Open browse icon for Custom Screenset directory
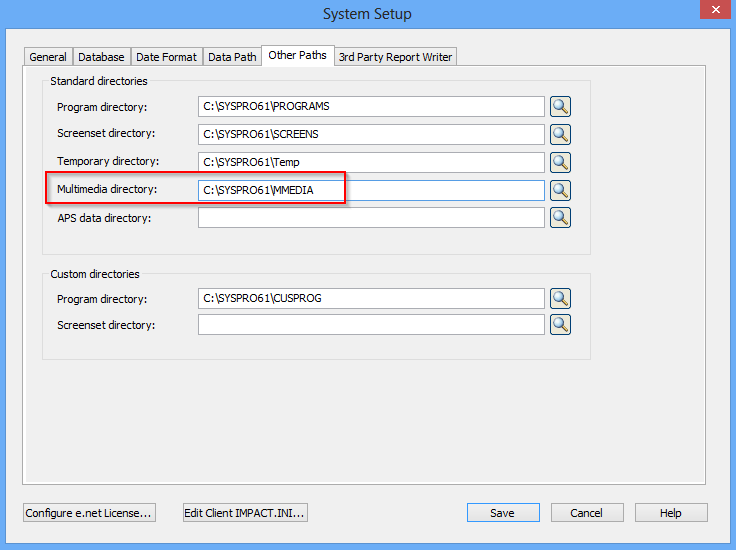The image size is (736, 550). click(x=560, y=324)
